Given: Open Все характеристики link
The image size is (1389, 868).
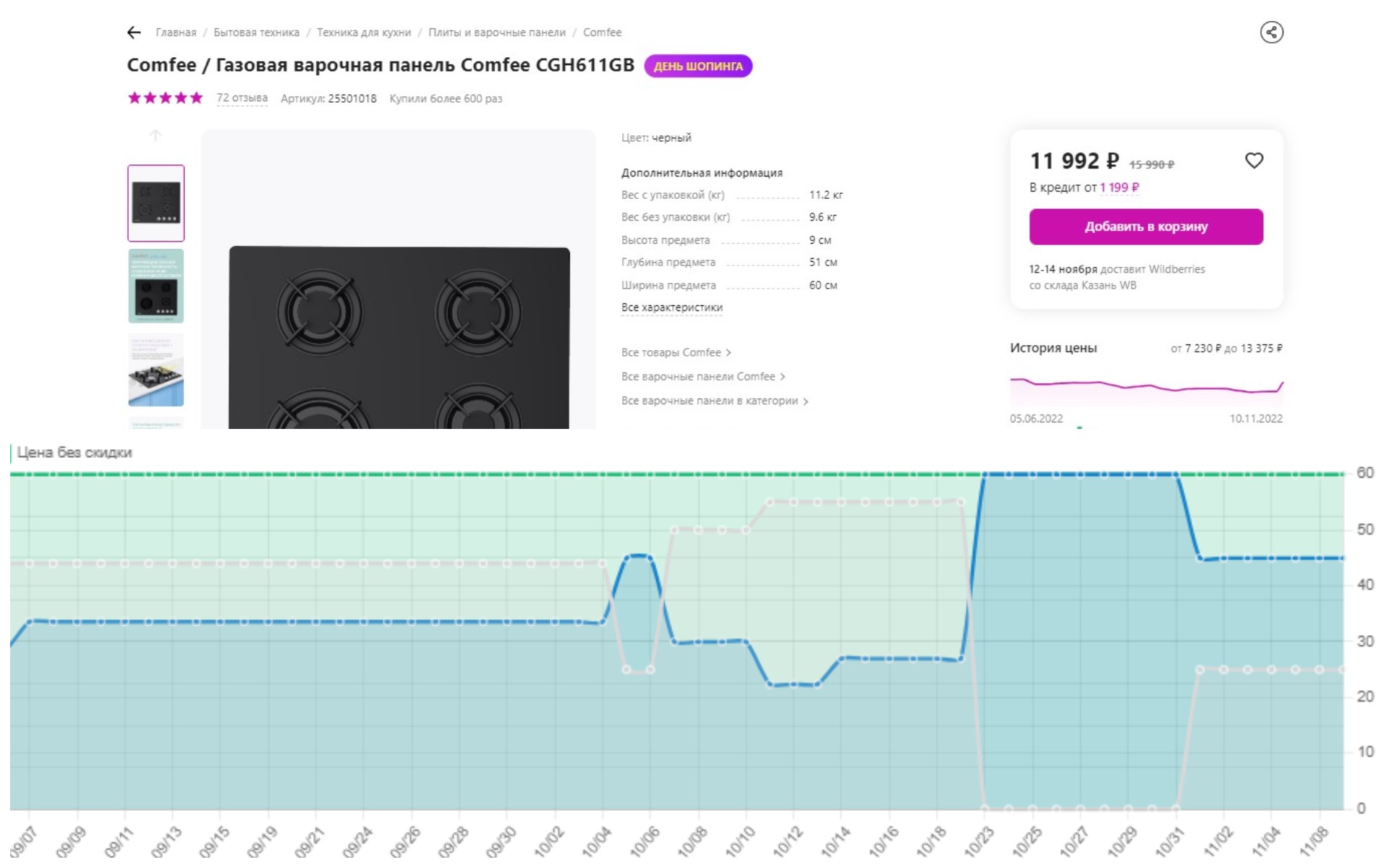Looking at the screenshot, I should (x=671, y=307).
